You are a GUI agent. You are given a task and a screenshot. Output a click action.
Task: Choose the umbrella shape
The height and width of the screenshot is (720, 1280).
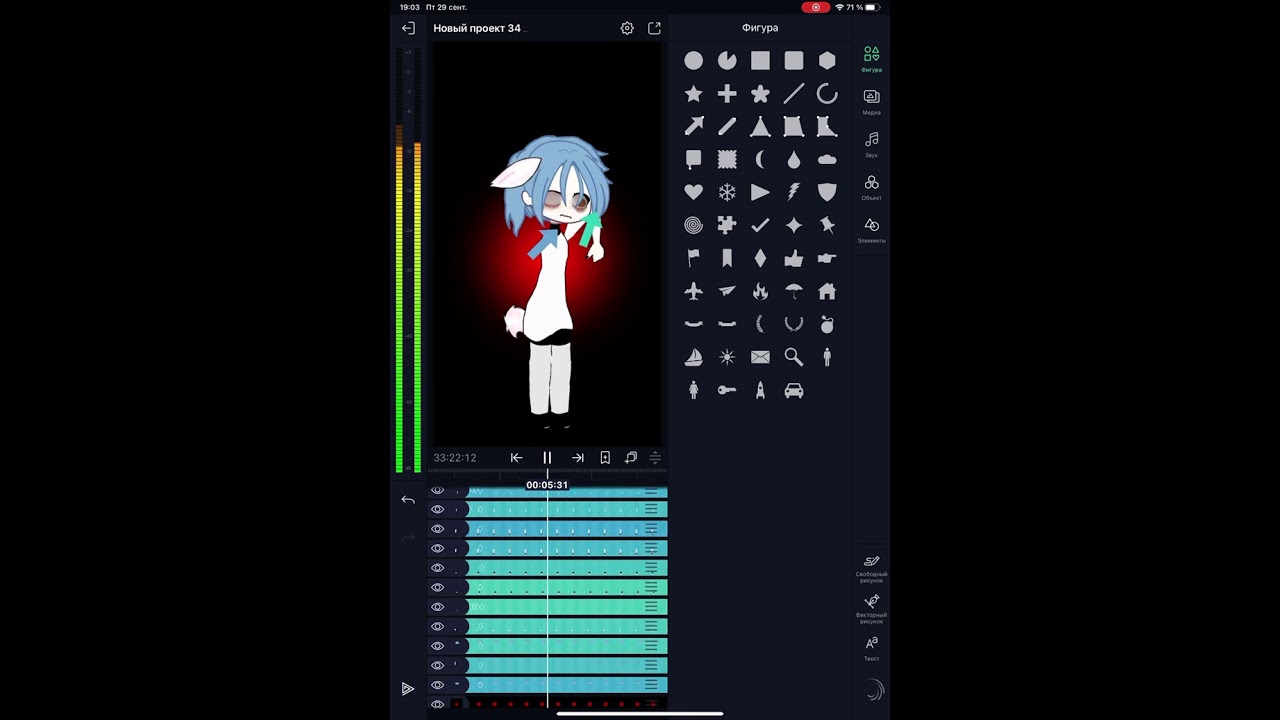click(x=794, y=291)
